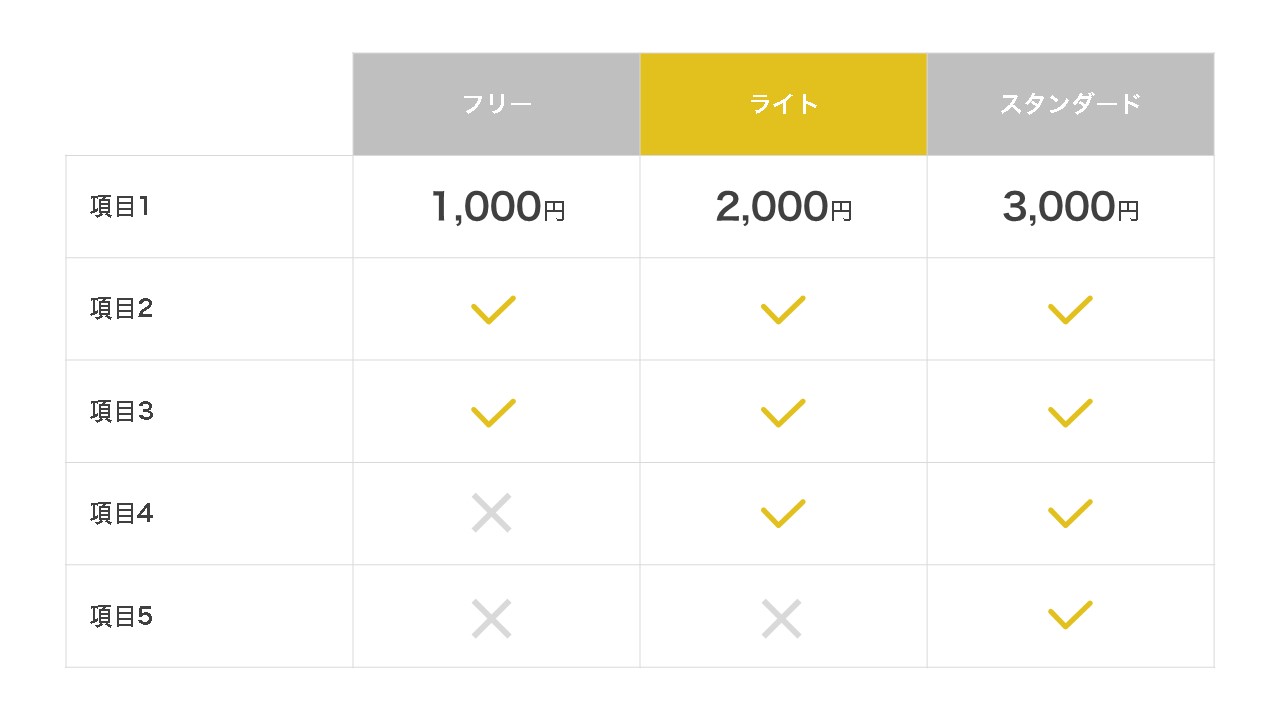Click the checkmark for 項目5 under スタンダード
The image size is (1280, 720).
pyautogui.click(x=1070, y=615)
